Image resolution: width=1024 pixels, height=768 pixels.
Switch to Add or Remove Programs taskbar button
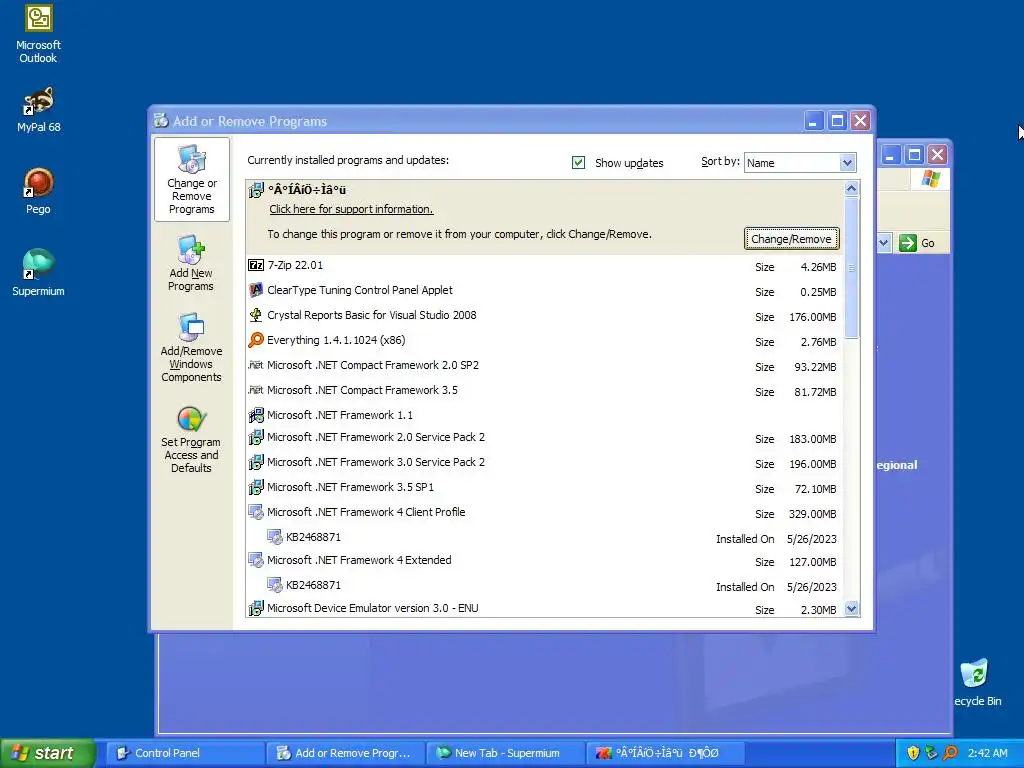point(345,753)
